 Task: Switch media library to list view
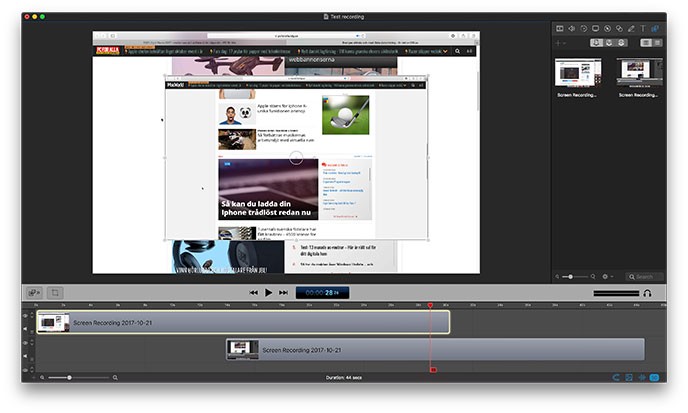click(x=657, y=43)
